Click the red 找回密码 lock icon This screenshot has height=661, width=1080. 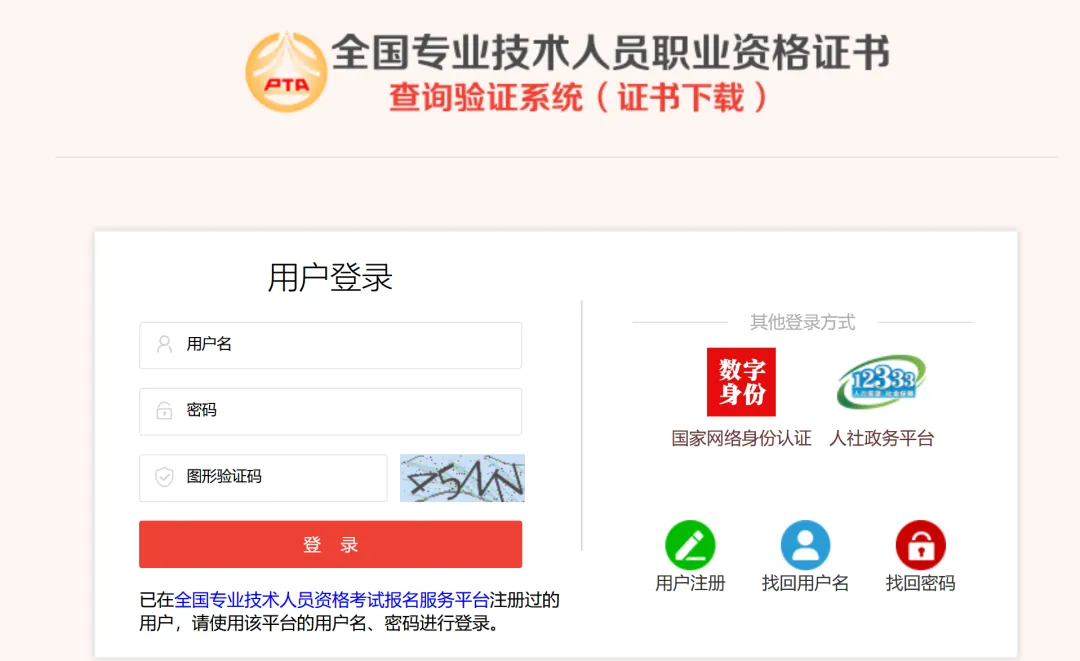point(920,545)
